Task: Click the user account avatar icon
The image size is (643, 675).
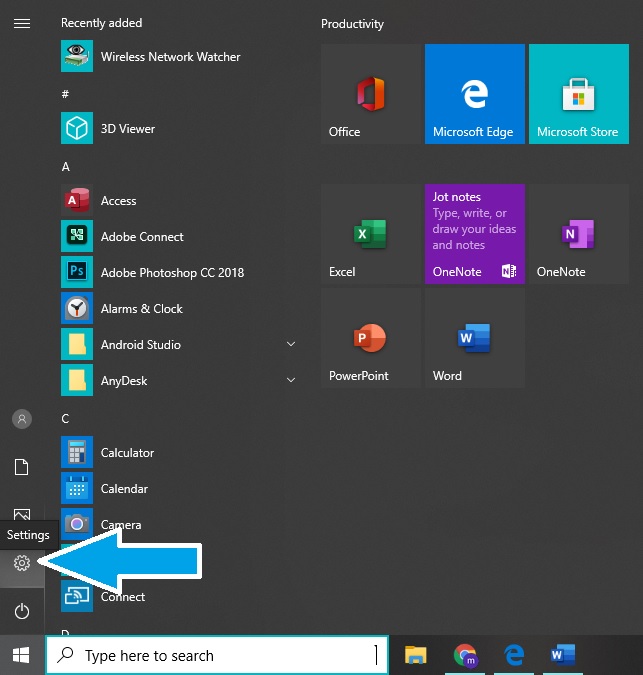Action: point(21,419)
